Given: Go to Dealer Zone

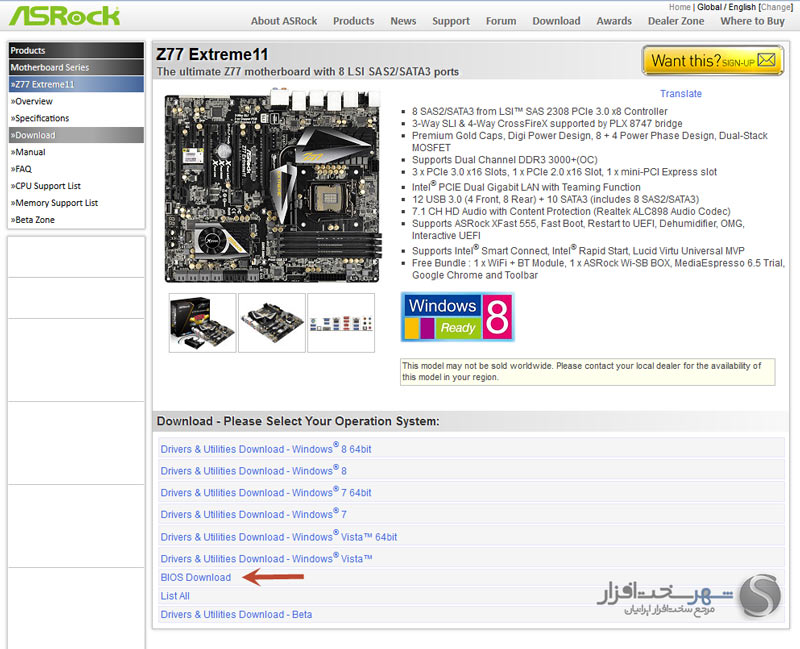Looking at the screenshot, I should pos(676,21).
